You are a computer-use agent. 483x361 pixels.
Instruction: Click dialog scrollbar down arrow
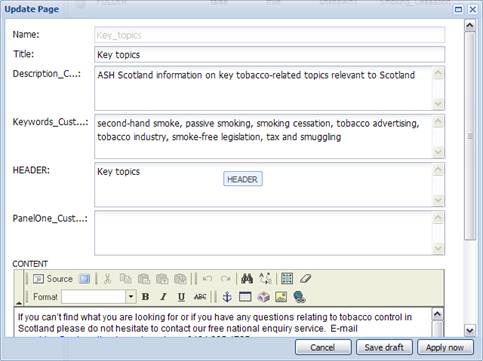(470, 331)
